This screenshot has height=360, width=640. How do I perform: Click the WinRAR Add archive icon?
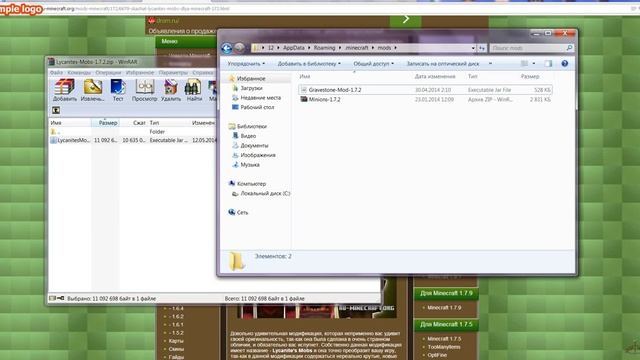(x=64, y=87)
